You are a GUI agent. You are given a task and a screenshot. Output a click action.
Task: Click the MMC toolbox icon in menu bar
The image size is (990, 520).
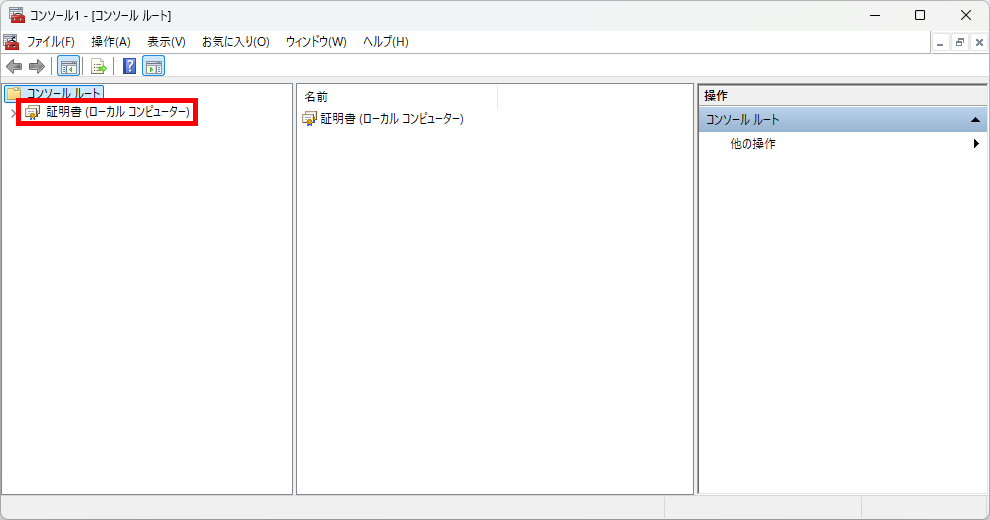click(x=11, y=42)
